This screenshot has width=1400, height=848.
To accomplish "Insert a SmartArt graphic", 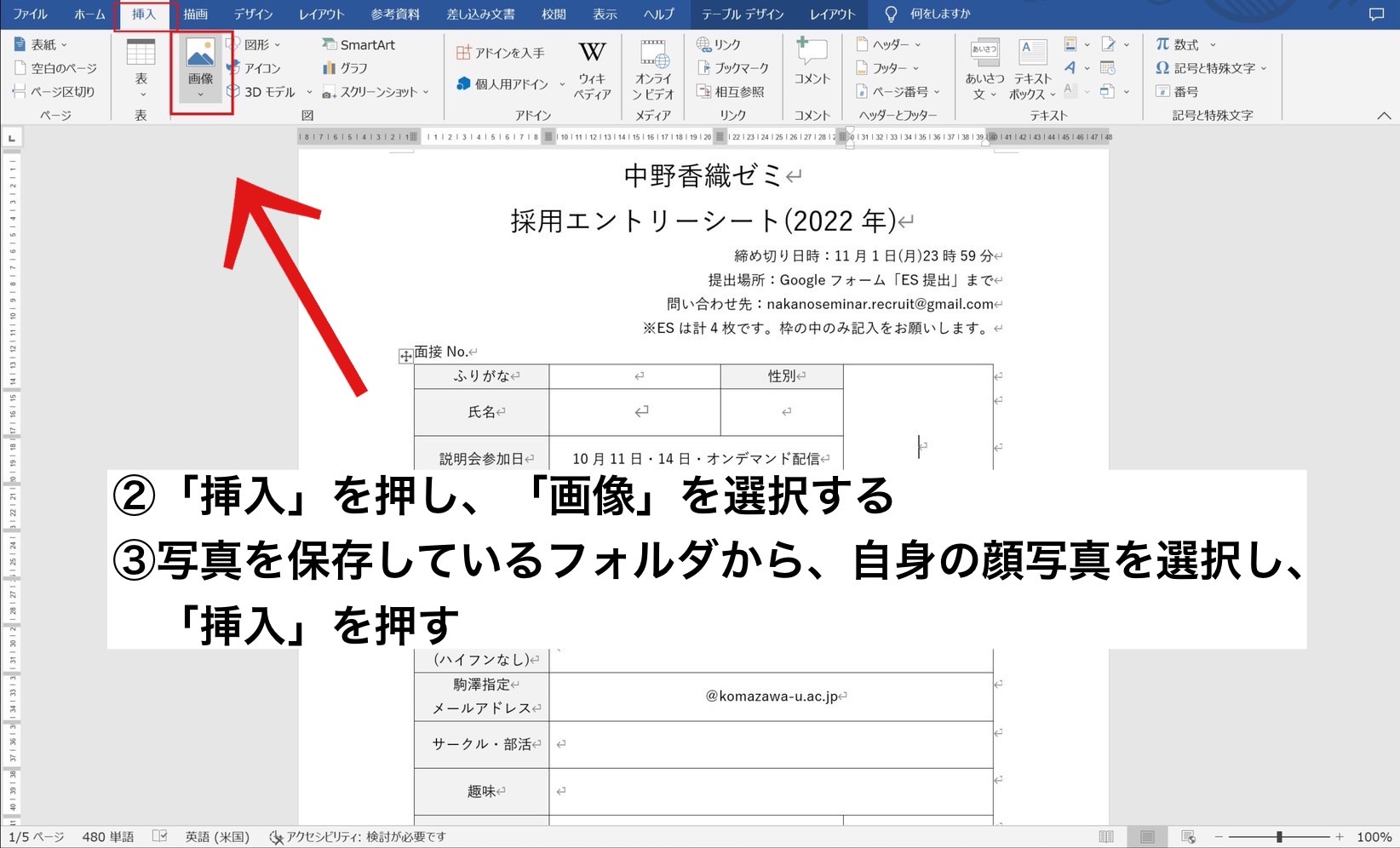I will click(359, 44).
